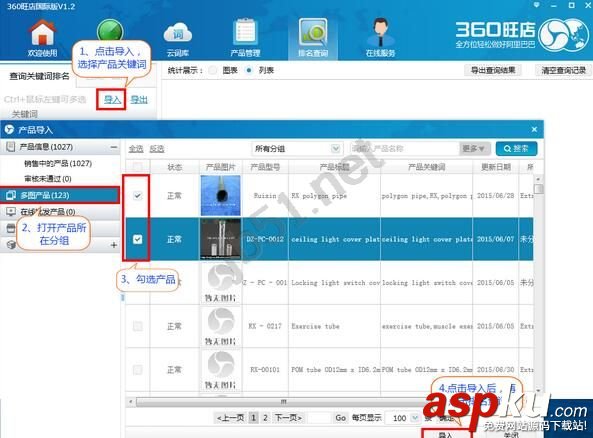This screenshot has height=438, width=593.
Task: Click Locking light switch title cell
Action: pyautogui.click(x=335, y=283)
